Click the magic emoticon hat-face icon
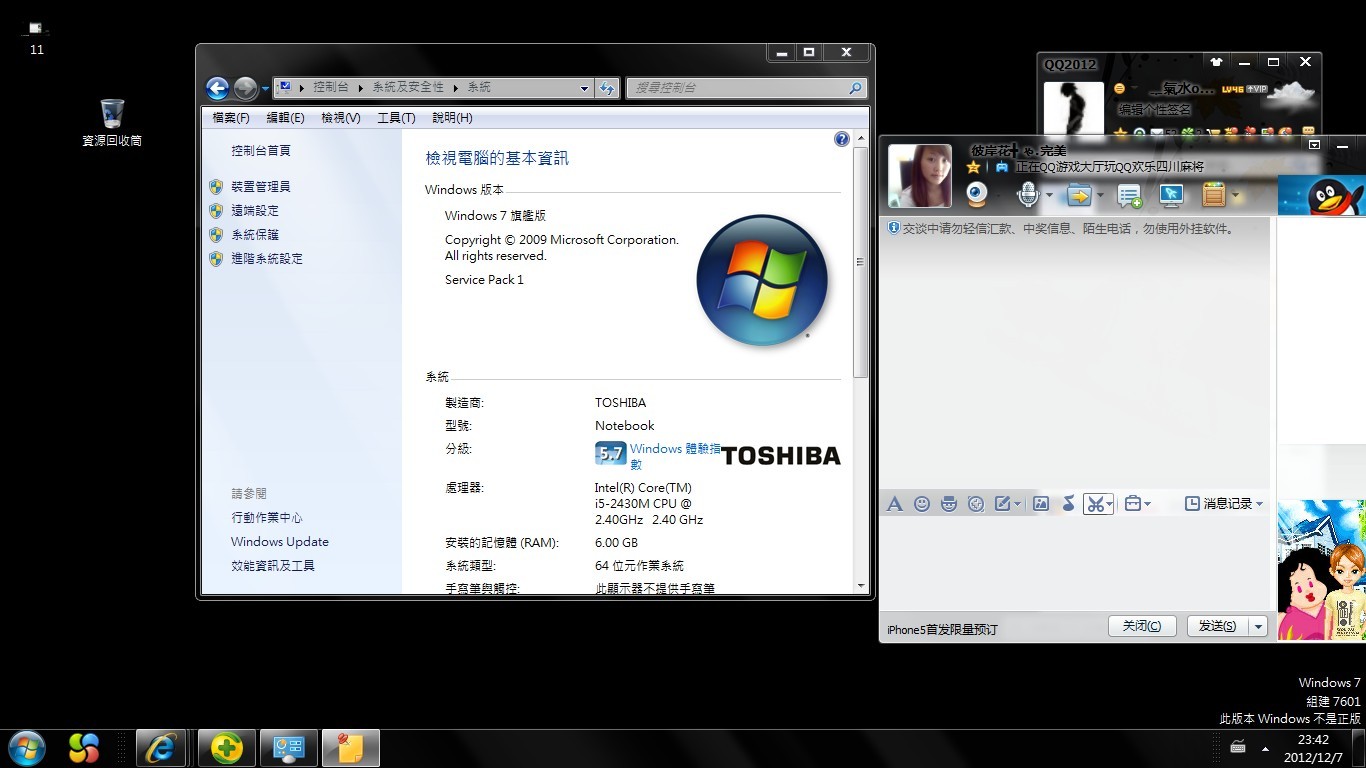The width and height of the screenshot is (1366, 768). click(949, 504)
